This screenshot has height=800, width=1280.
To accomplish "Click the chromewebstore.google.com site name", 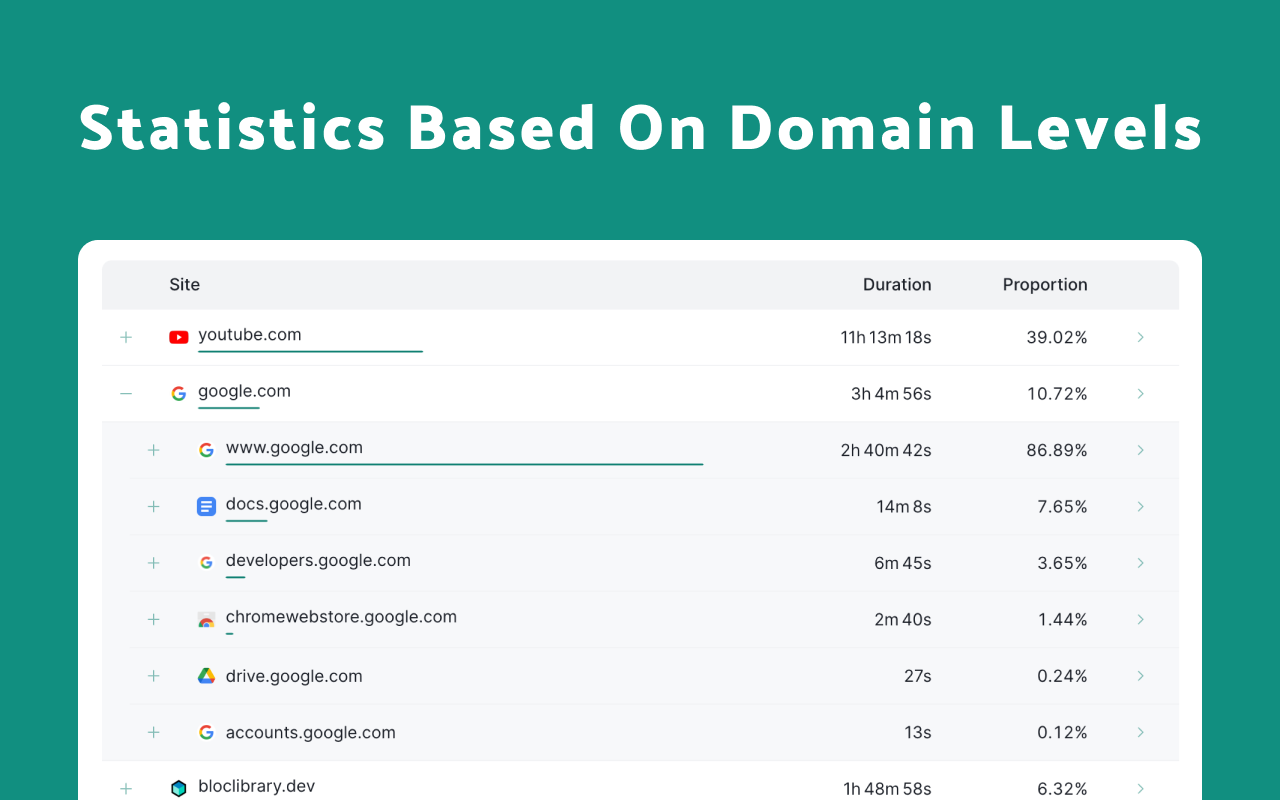I will coord(341,617).
